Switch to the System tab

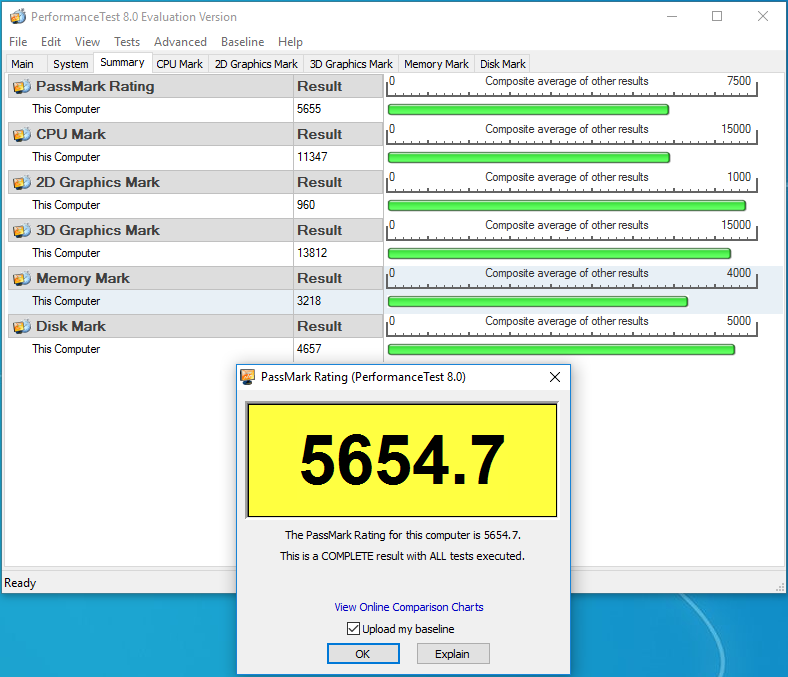(70, 64)
